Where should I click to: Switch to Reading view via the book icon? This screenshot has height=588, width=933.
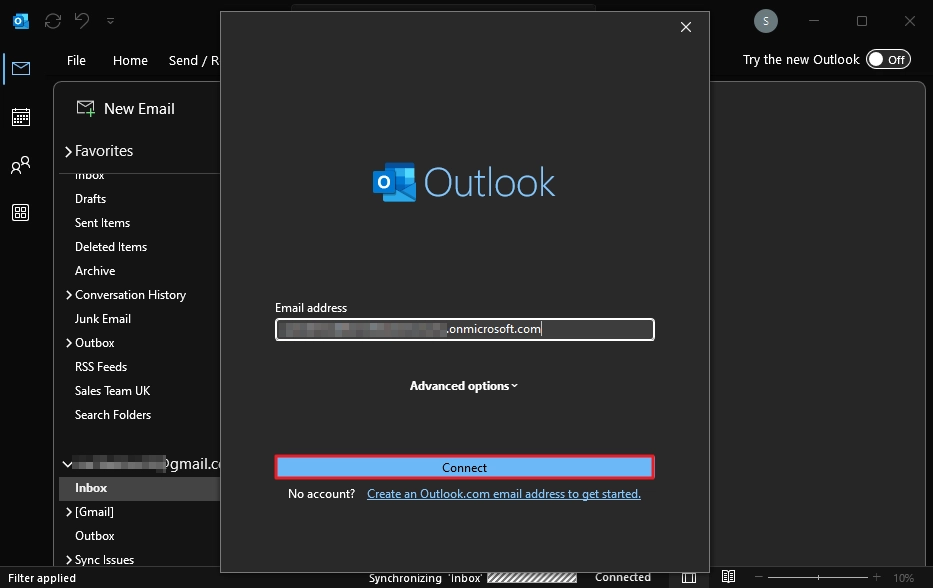click(729, 576)
